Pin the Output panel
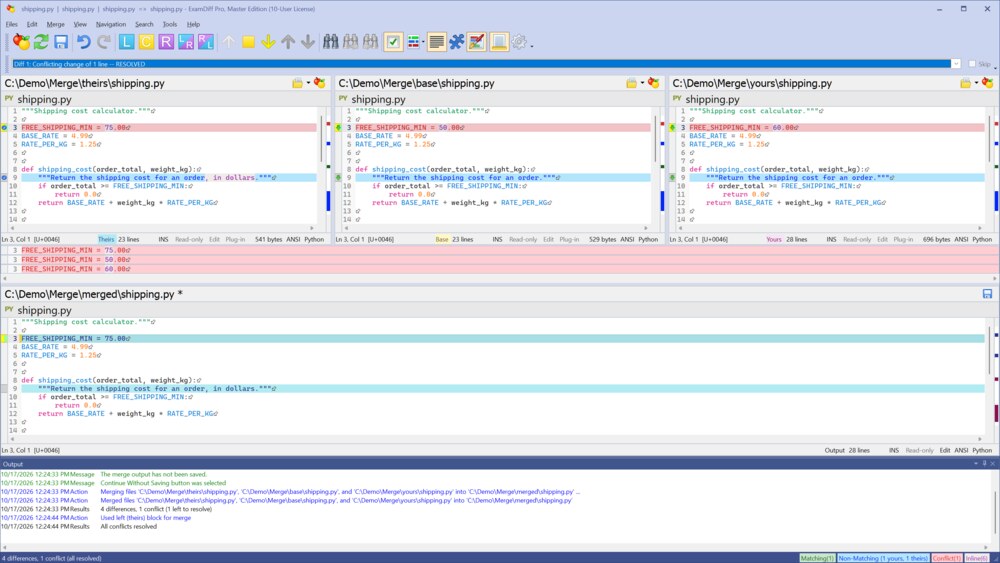The height and width of the screenshot is (563, 1000). [984, 464]
